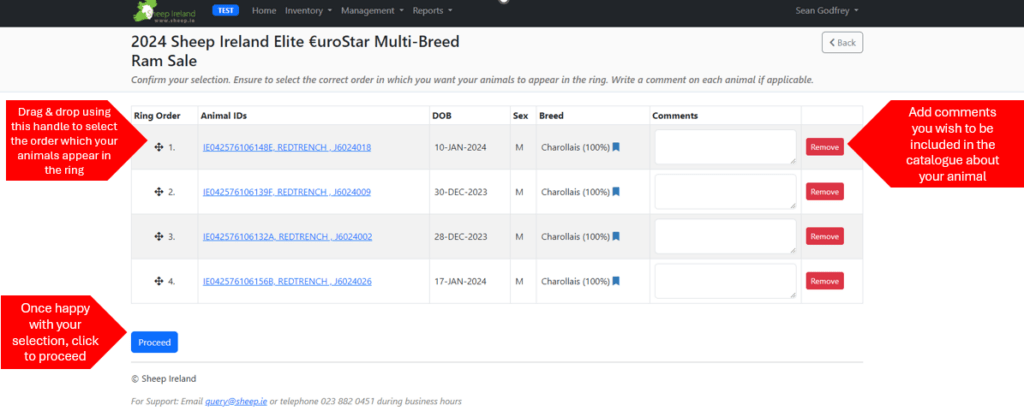Click drag handle for ring order 1
Viewport: 1024px width, 411px height.
click(x=159, y=148)
